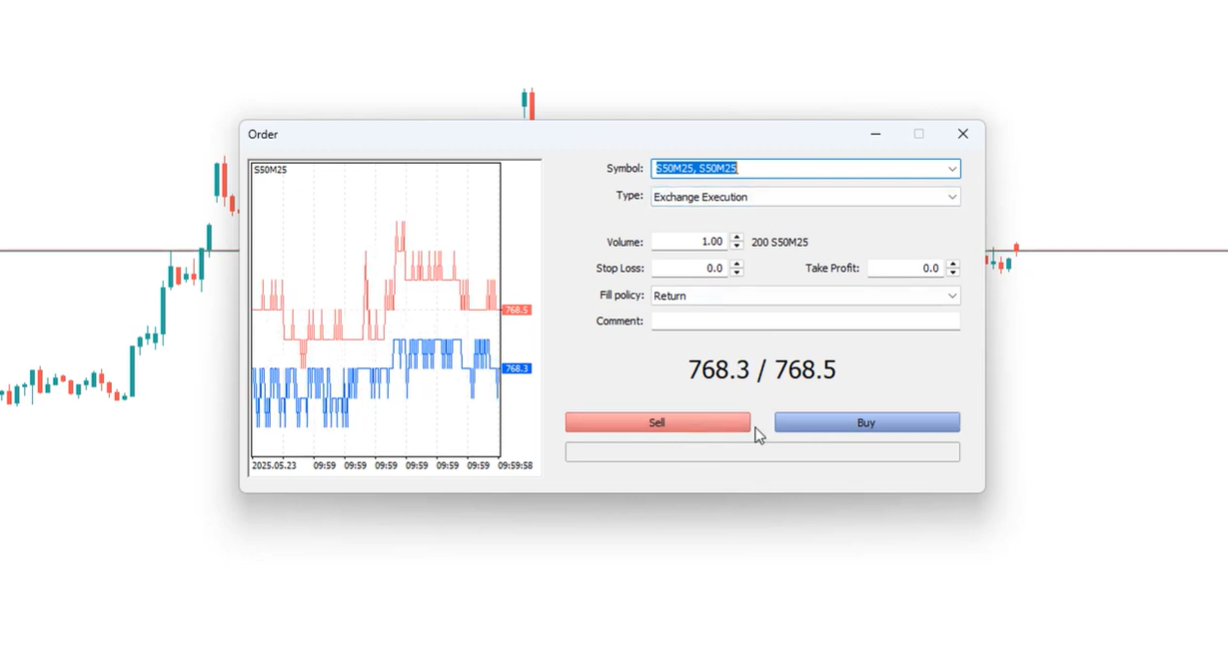Increase Stop Loss with up arrow
Viewport: 1228px width, 670px height.
(737, 264)
